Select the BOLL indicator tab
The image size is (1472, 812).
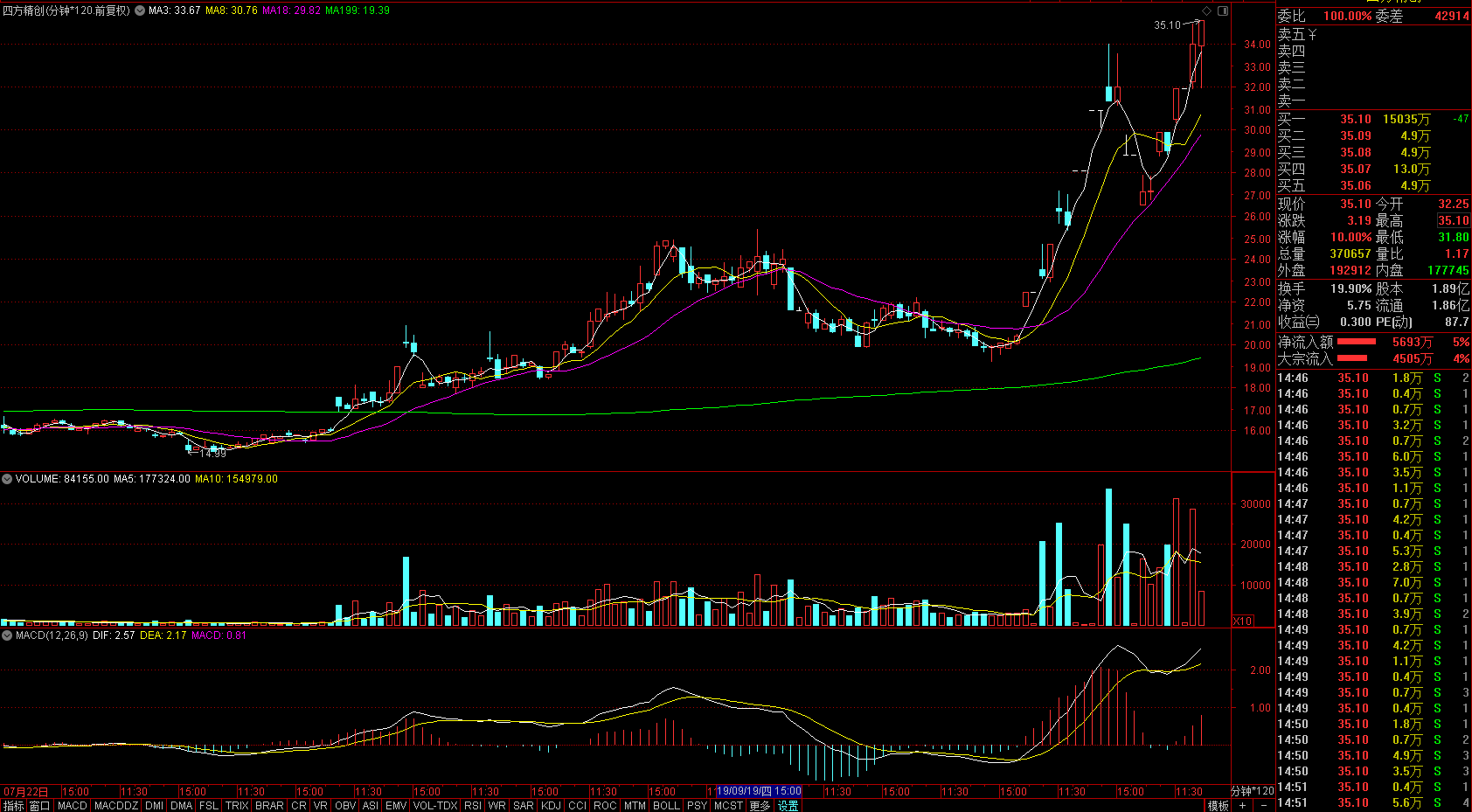pyautogui.click(x=666, y=806)
